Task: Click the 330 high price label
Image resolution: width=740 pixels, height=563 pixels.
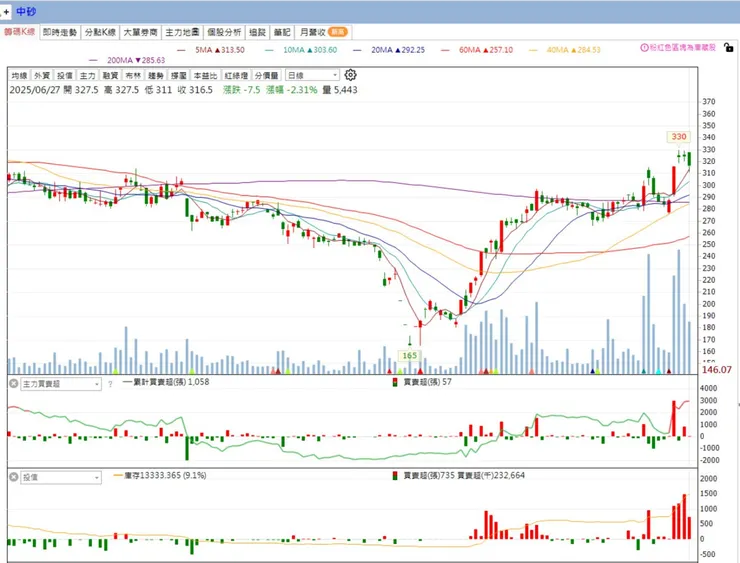Action: (679, 137)
